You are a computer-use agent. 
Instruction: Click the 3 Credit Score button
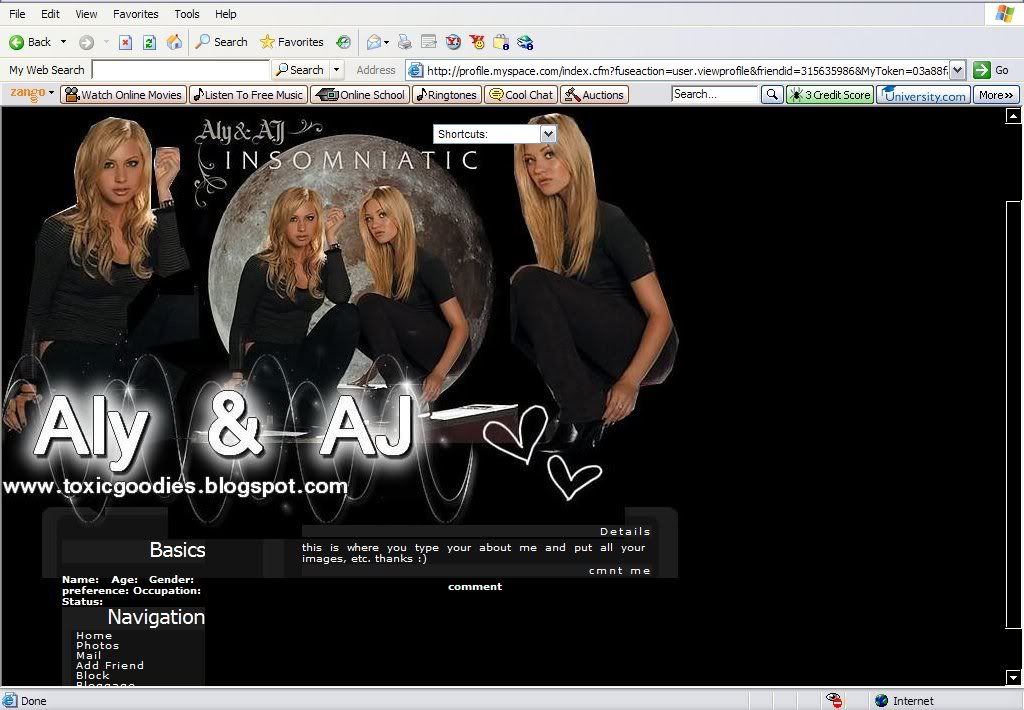point(830,95)
